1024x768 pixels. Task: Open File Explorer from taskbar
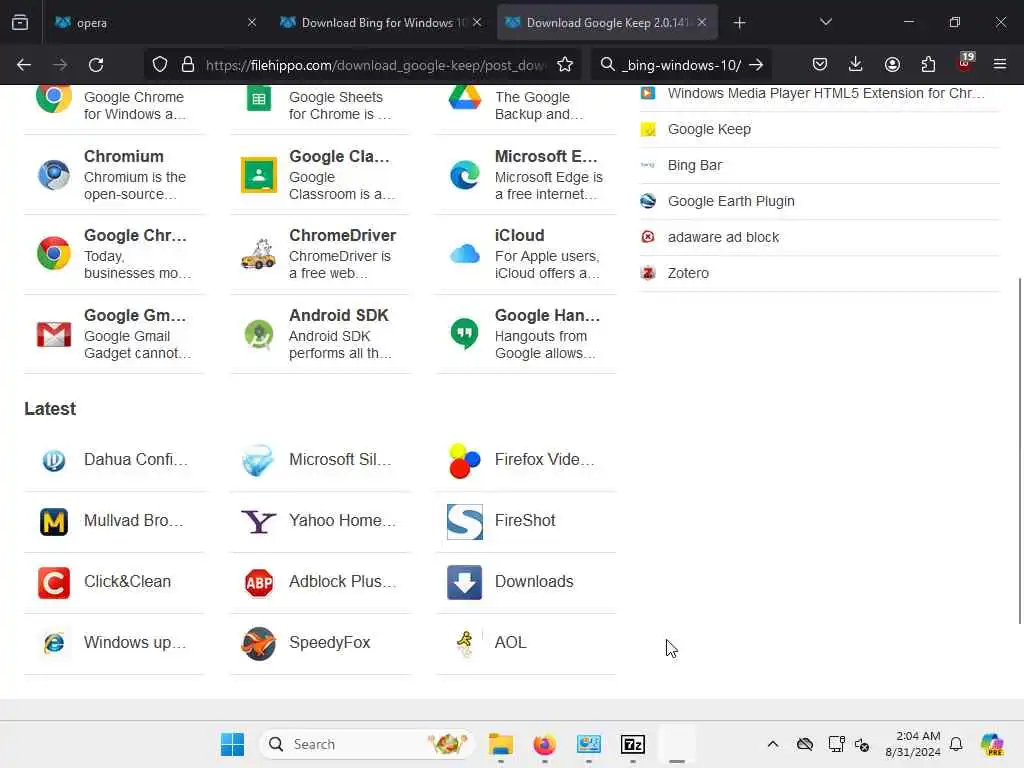coord(500,744)
